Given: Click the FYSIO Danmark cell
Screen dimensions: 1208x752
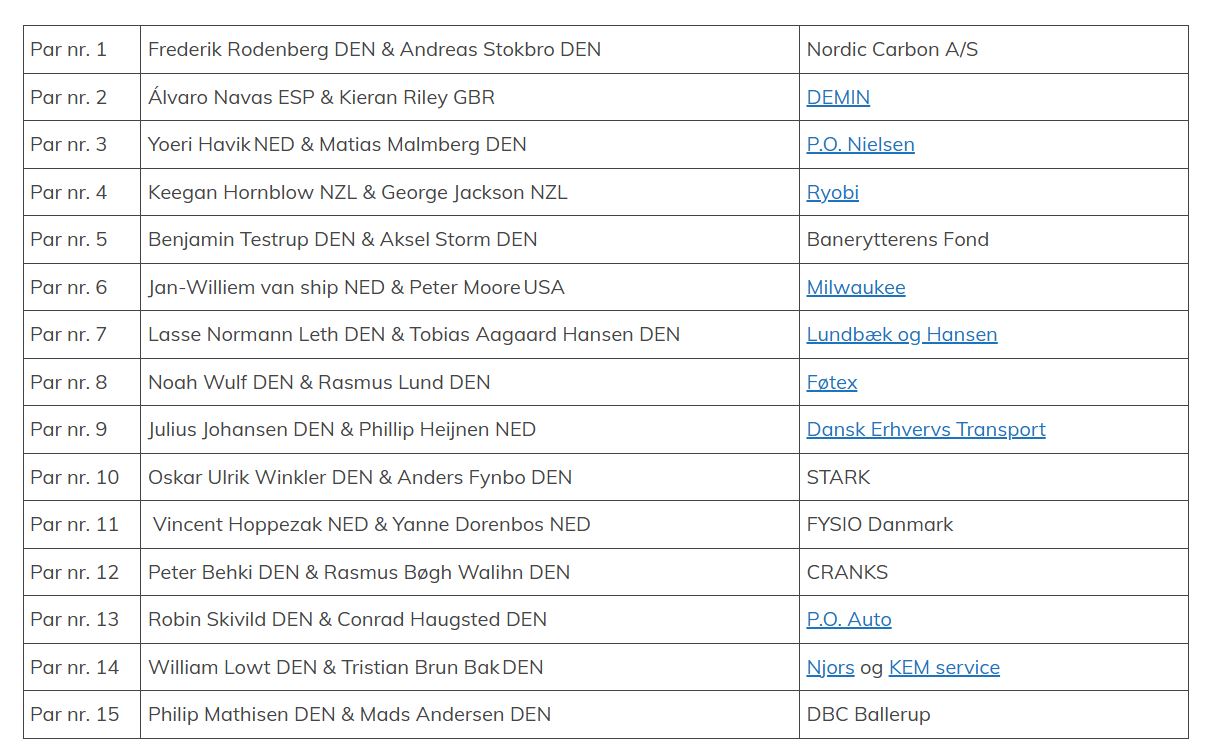Looking at the screenshot, I should 880,525.
